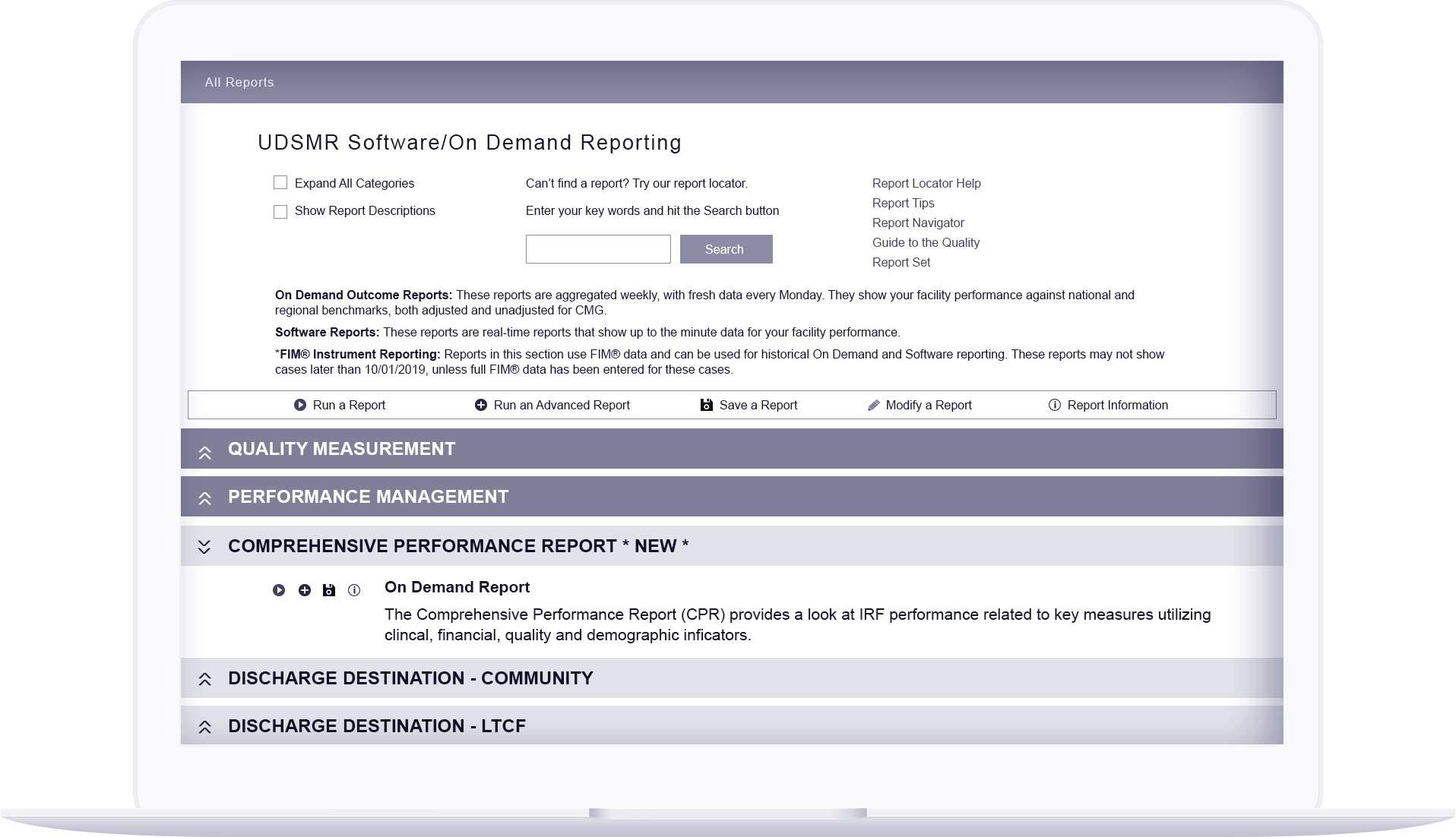Click the report locator keyword input field

click(x=598, y=249)
